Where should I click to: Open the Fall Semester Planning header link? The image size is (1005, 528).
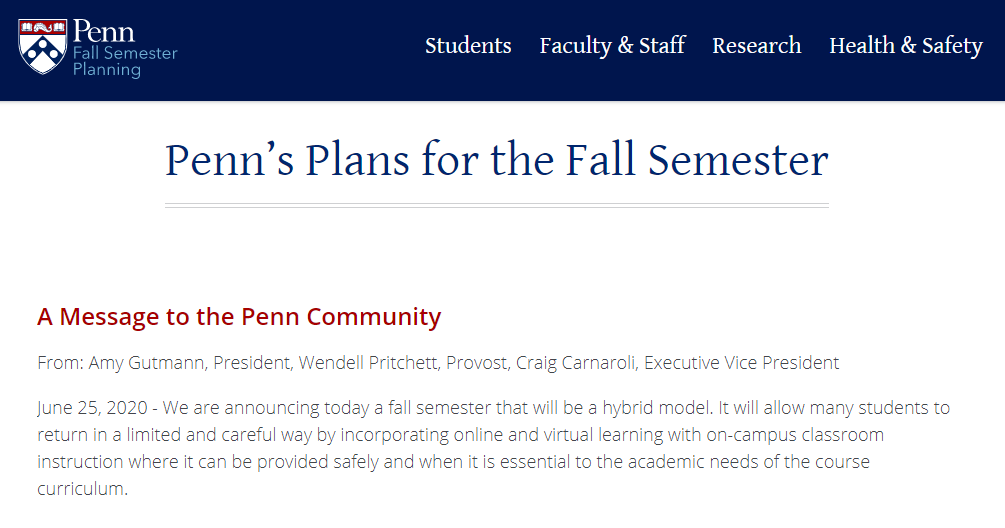coord(125,62)
